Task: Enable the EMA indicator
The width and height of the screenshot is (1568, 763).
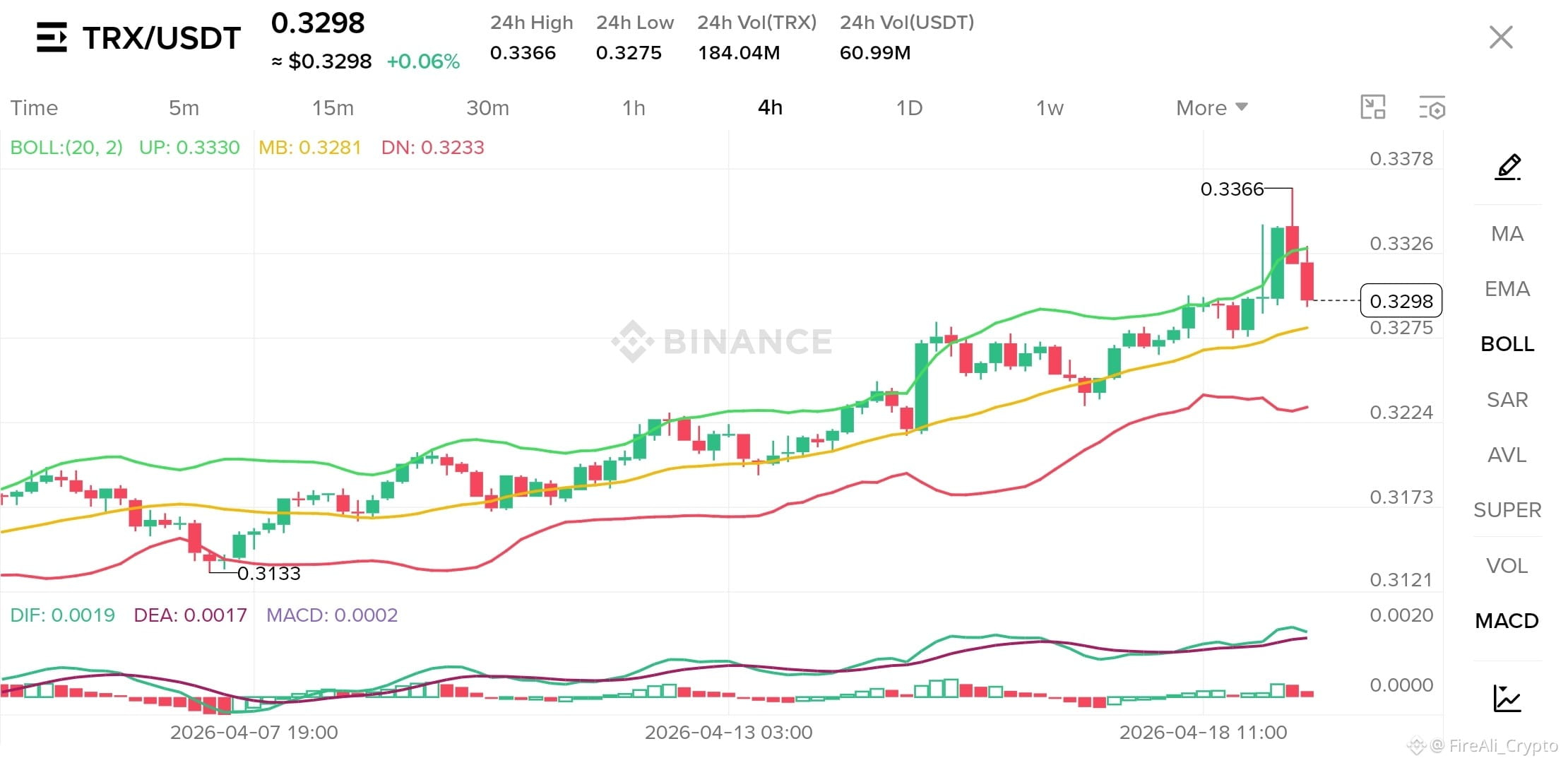Action: point(1507,288)
